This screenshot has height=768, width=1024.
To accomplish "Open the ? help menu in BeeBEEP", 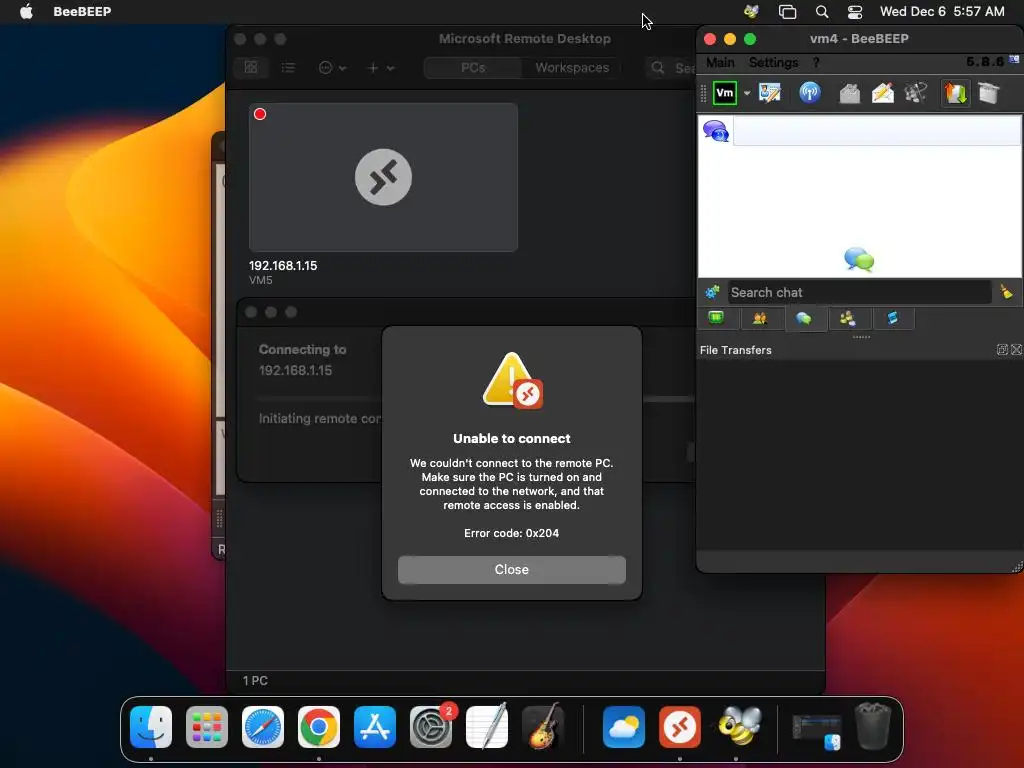I will coord(816,63).
